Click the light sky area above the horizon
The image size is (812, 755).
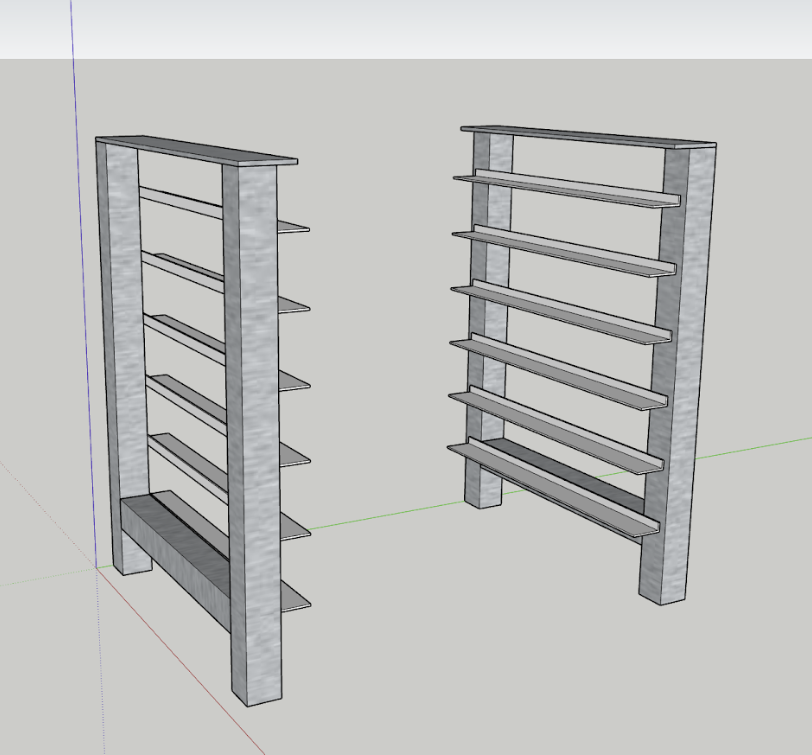[x=400, y=28]
